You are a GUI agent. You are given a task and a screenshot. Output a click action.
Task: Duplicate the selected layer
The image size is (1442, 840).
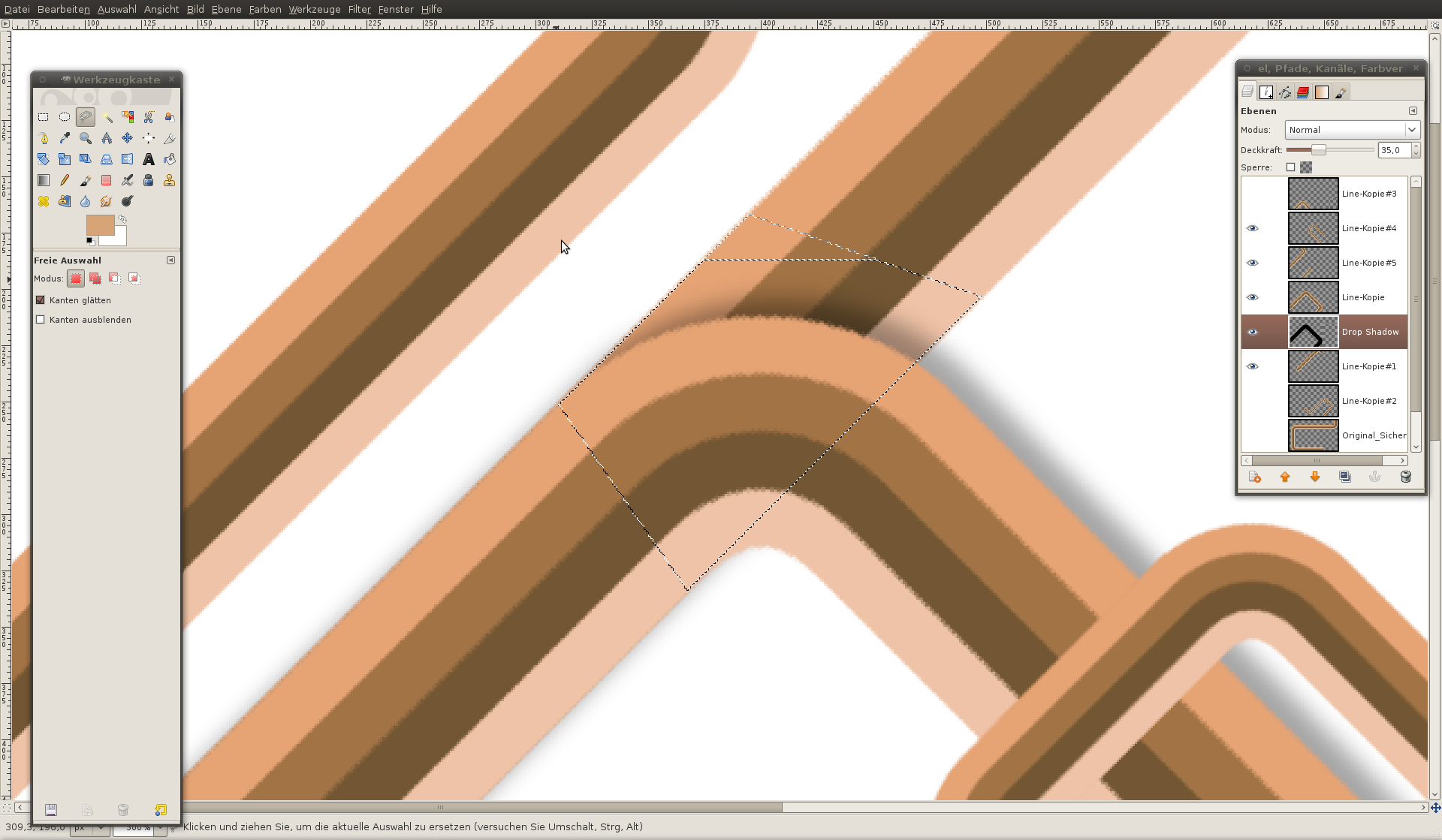[1344, 477]
